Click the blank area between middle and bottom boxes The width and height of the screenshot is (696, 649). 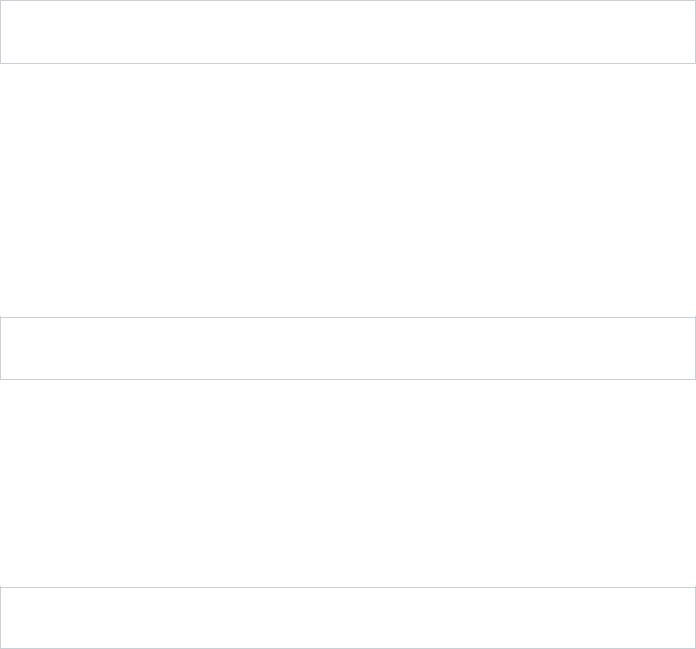pos(348,483)
